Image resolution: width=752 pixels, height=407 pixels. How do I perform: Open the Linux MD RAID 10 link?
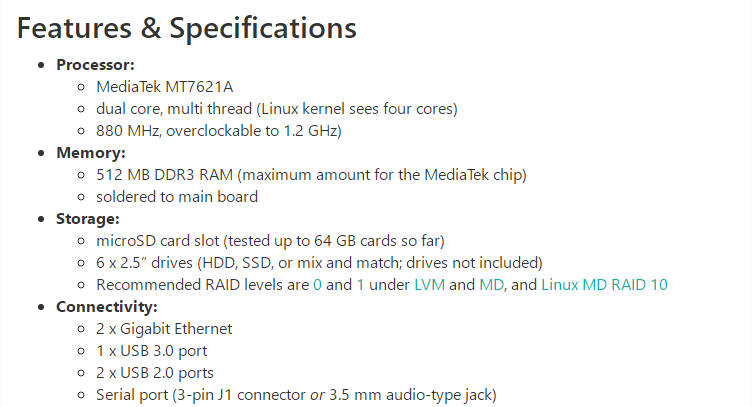(x=604, y=285)
